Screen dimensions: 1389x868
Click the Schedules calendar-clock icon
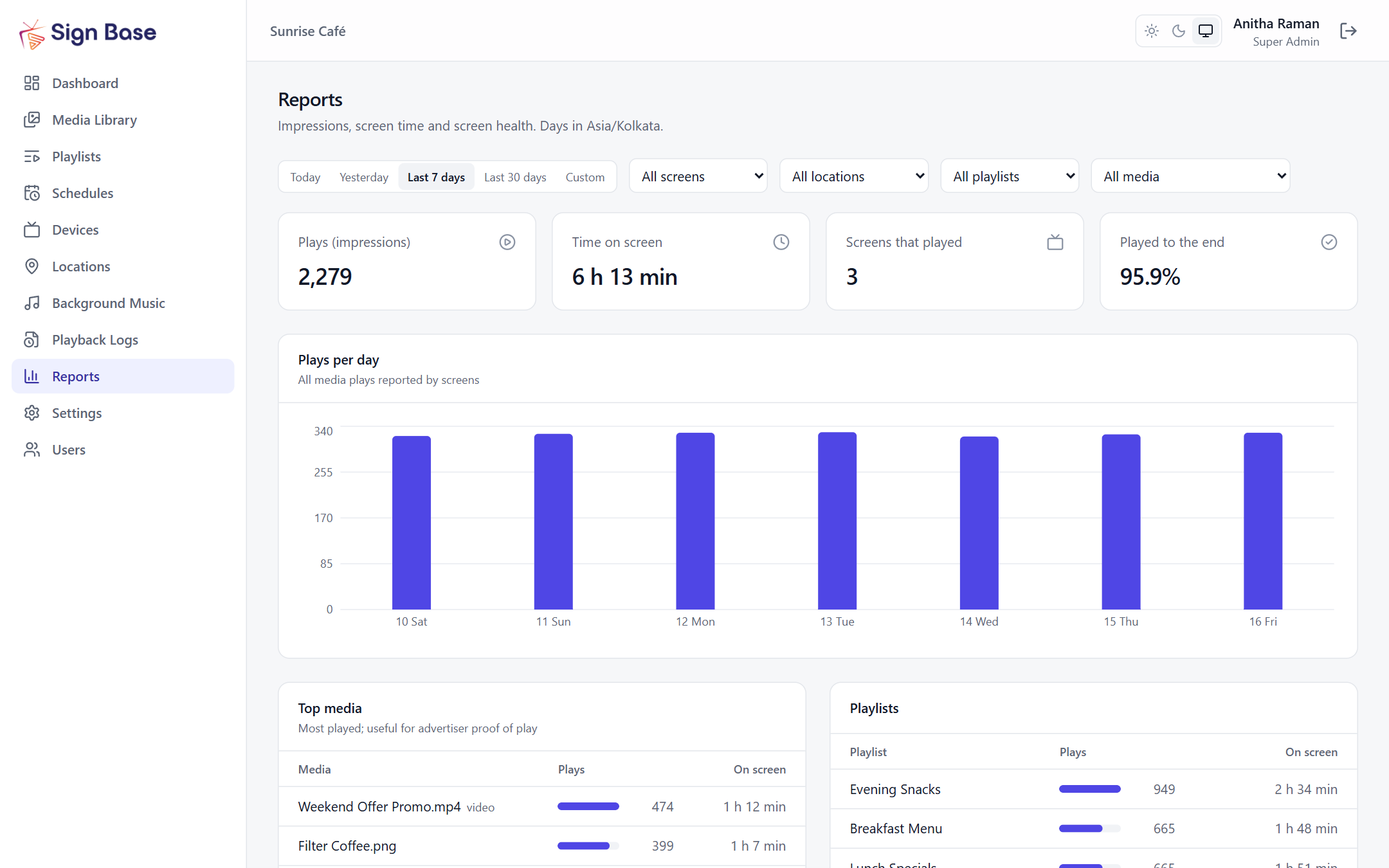[x=32, y=193]
